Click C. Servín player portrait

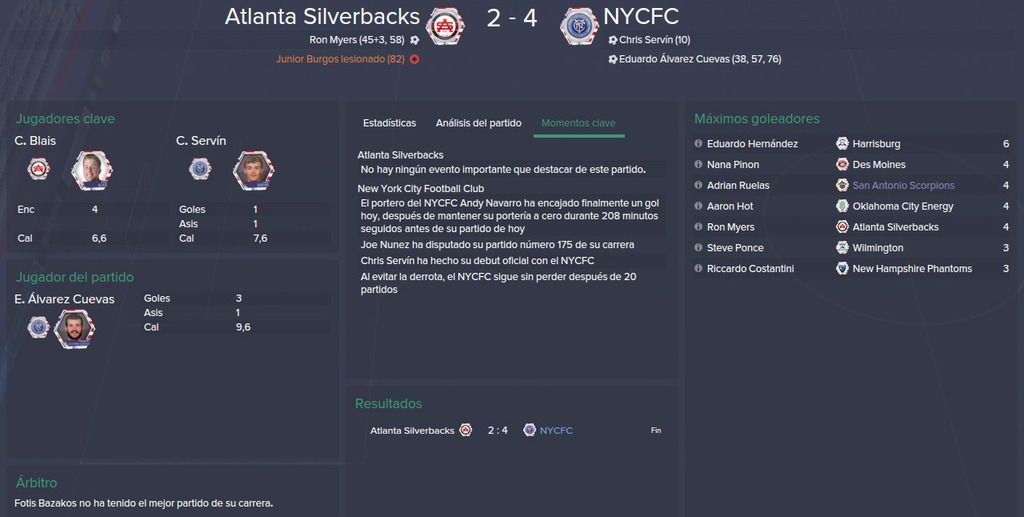(x=253, y=170)
